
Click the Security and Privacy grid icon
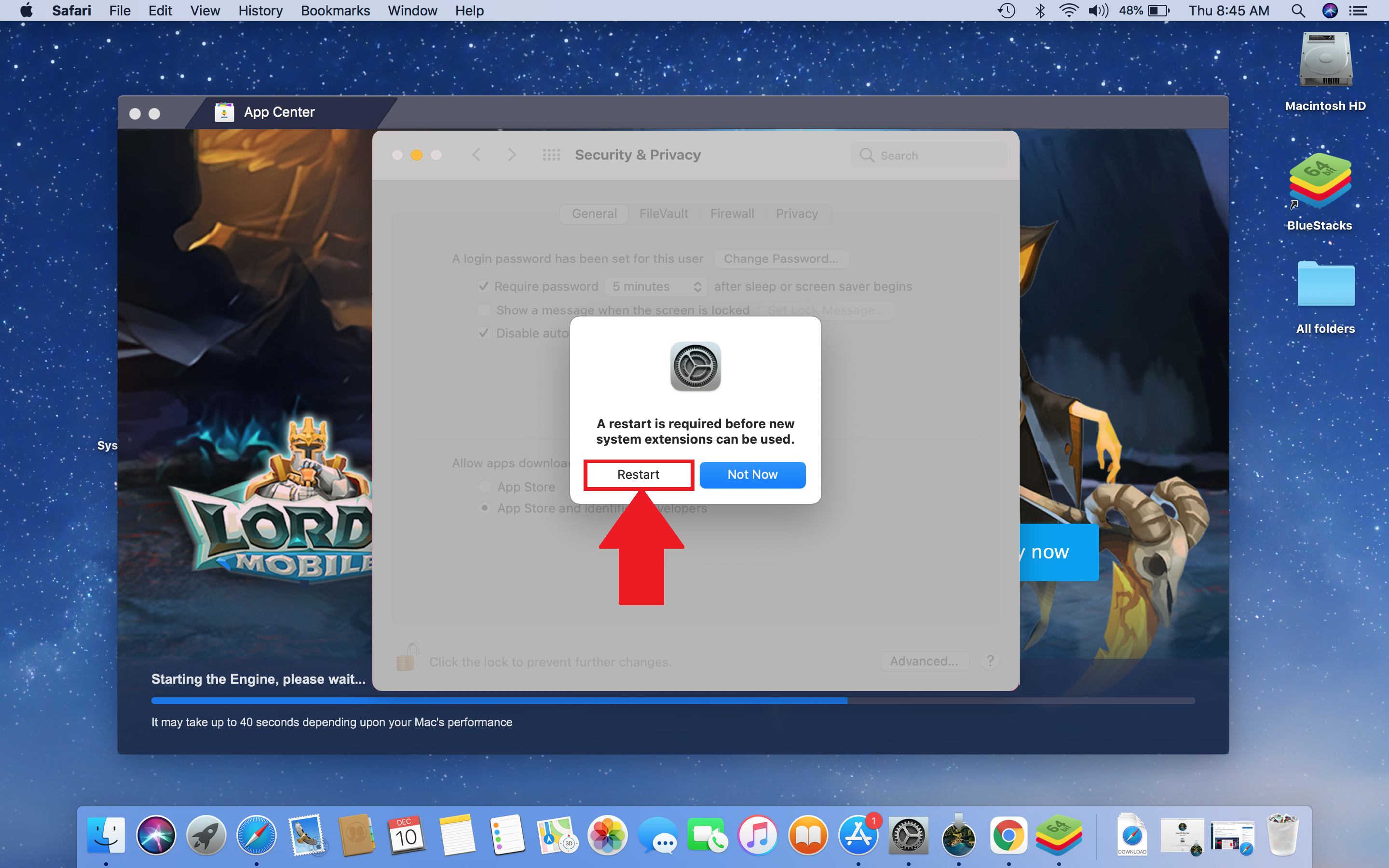coord(550,155)
